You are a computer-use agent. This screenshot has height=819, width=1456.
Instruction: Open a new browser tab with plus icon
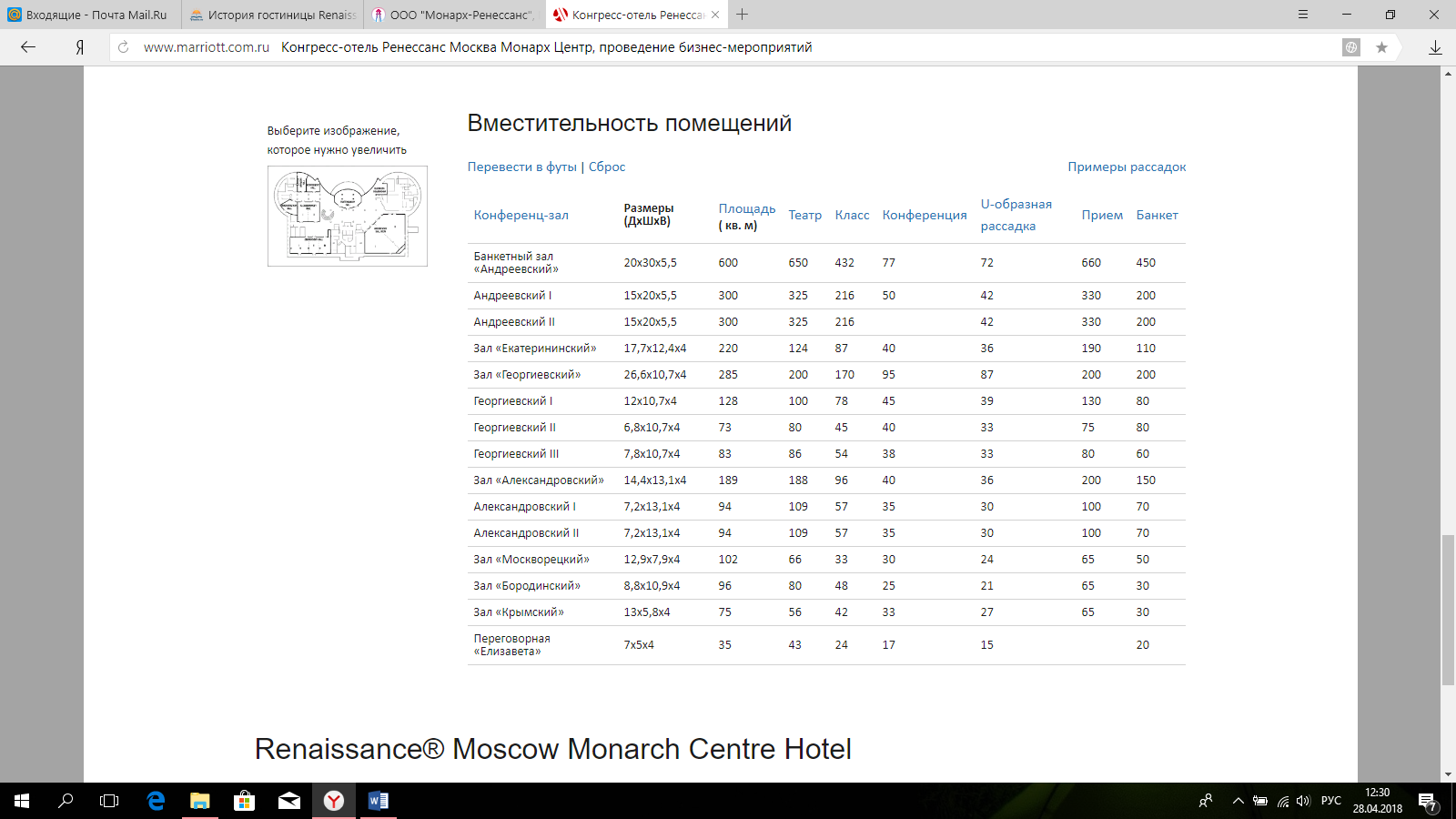tap(743, 15)
